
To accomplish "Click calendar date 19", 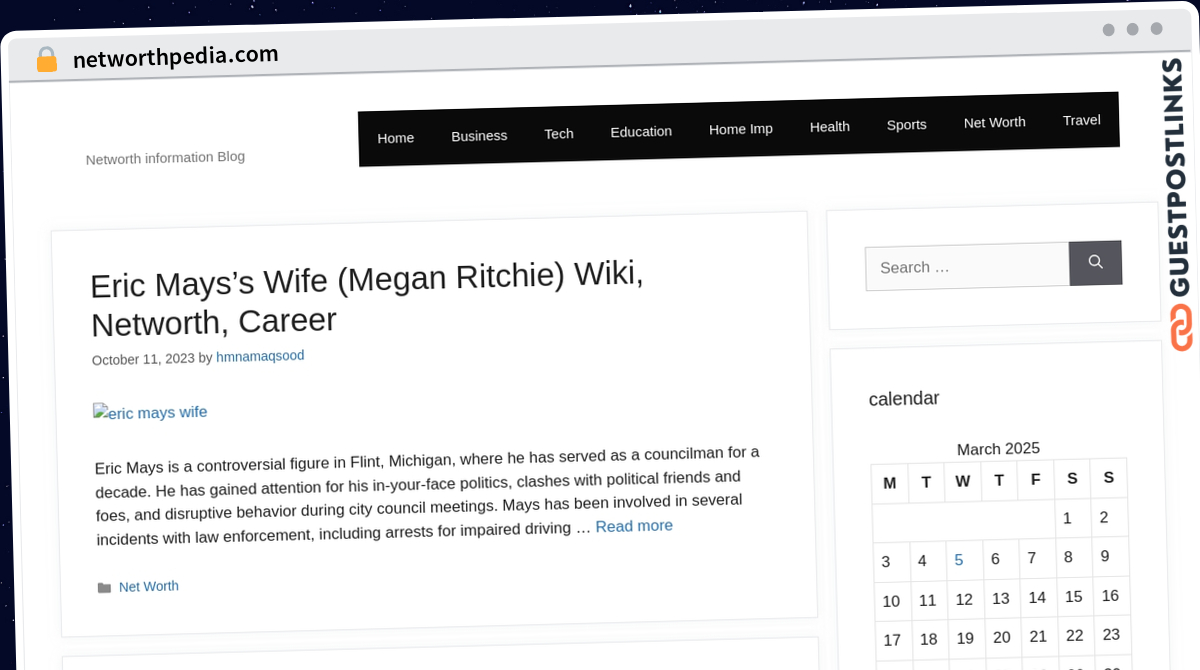I will [x=965, y=639].
